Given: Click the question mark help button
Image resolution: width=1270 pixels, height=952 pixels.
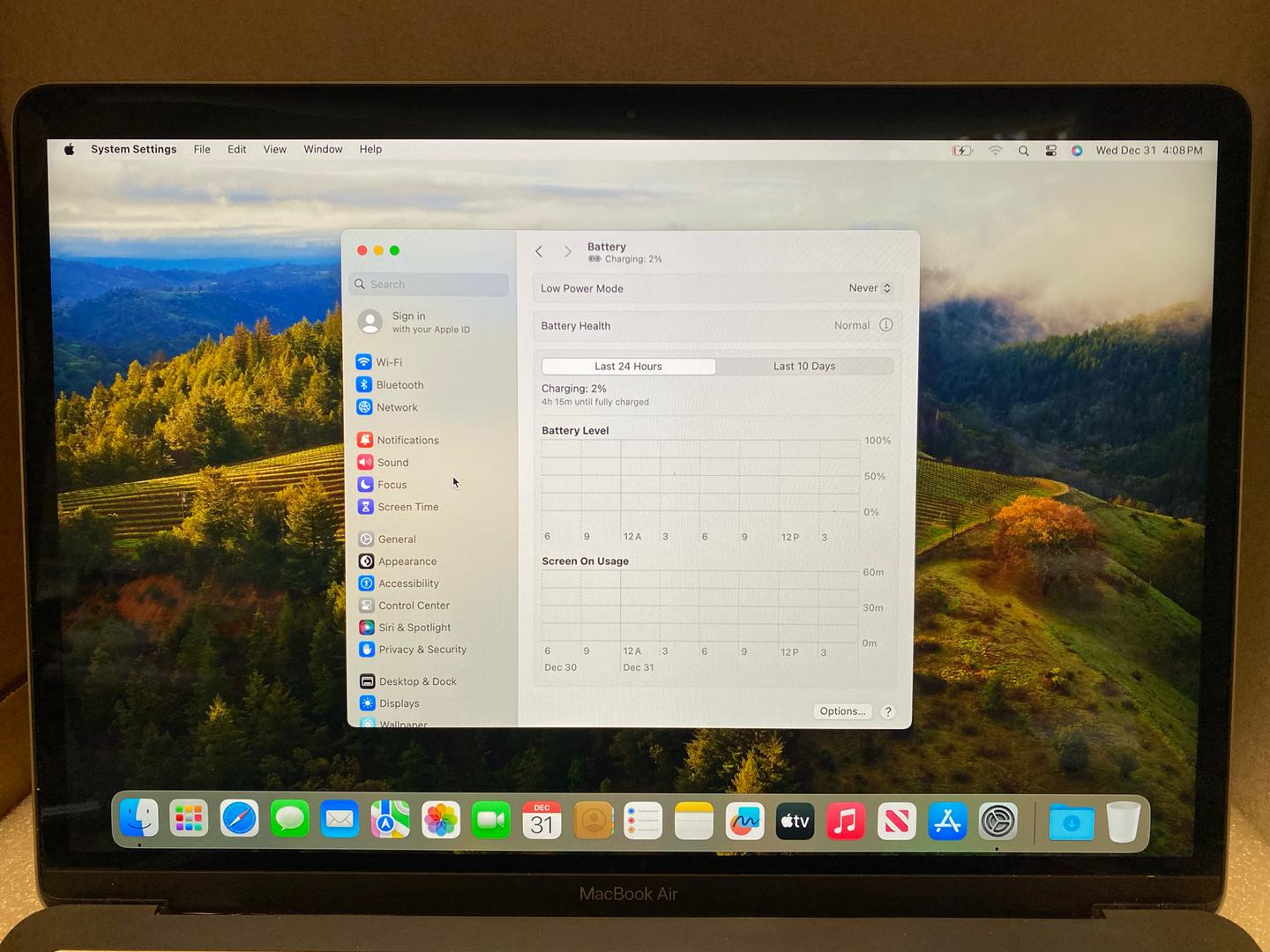Looking at the screenshot, I should [888, 711].
